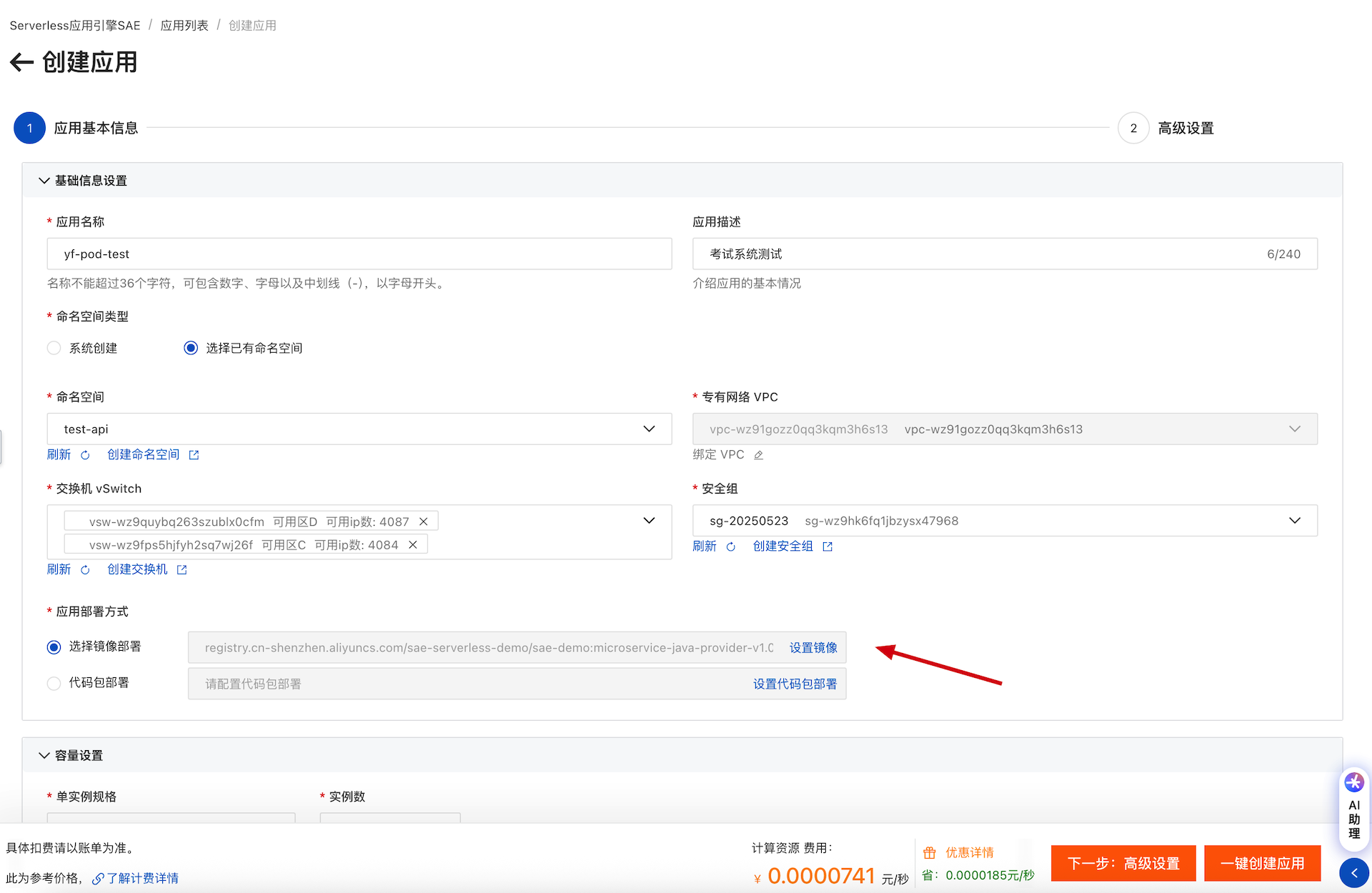
Task: Open the 命名空间 test-api dropdown
Action: click(x=359, y=429)
